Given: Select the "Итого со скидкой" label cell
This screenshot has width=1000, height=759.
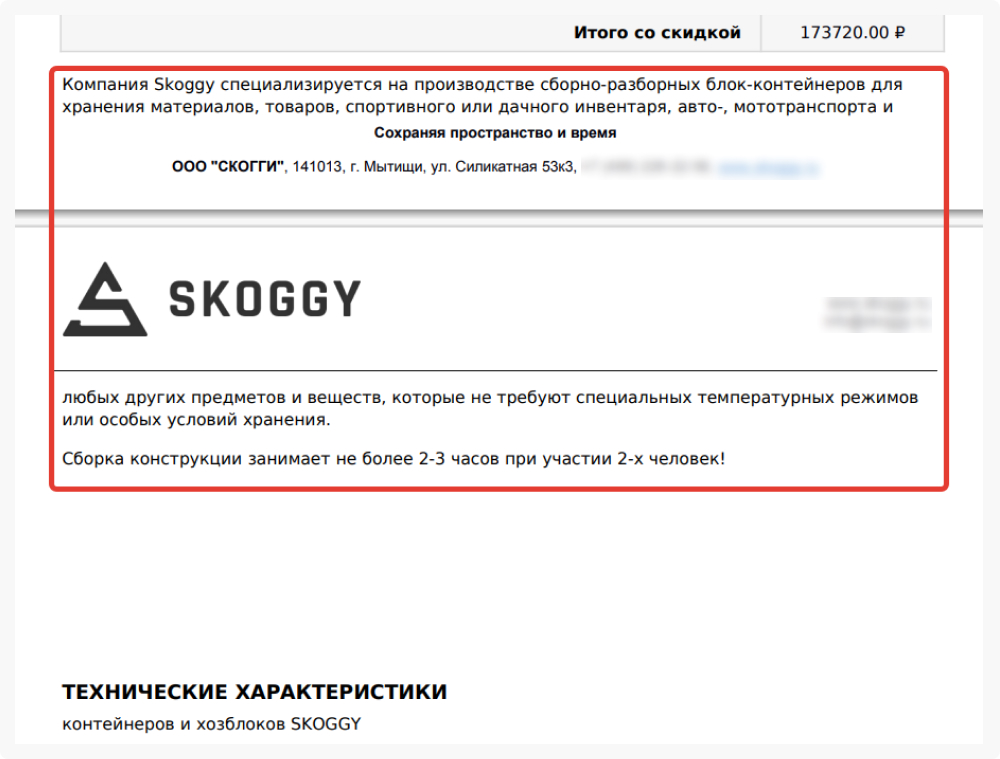Looking at the screenshot, I should [657, 33].
